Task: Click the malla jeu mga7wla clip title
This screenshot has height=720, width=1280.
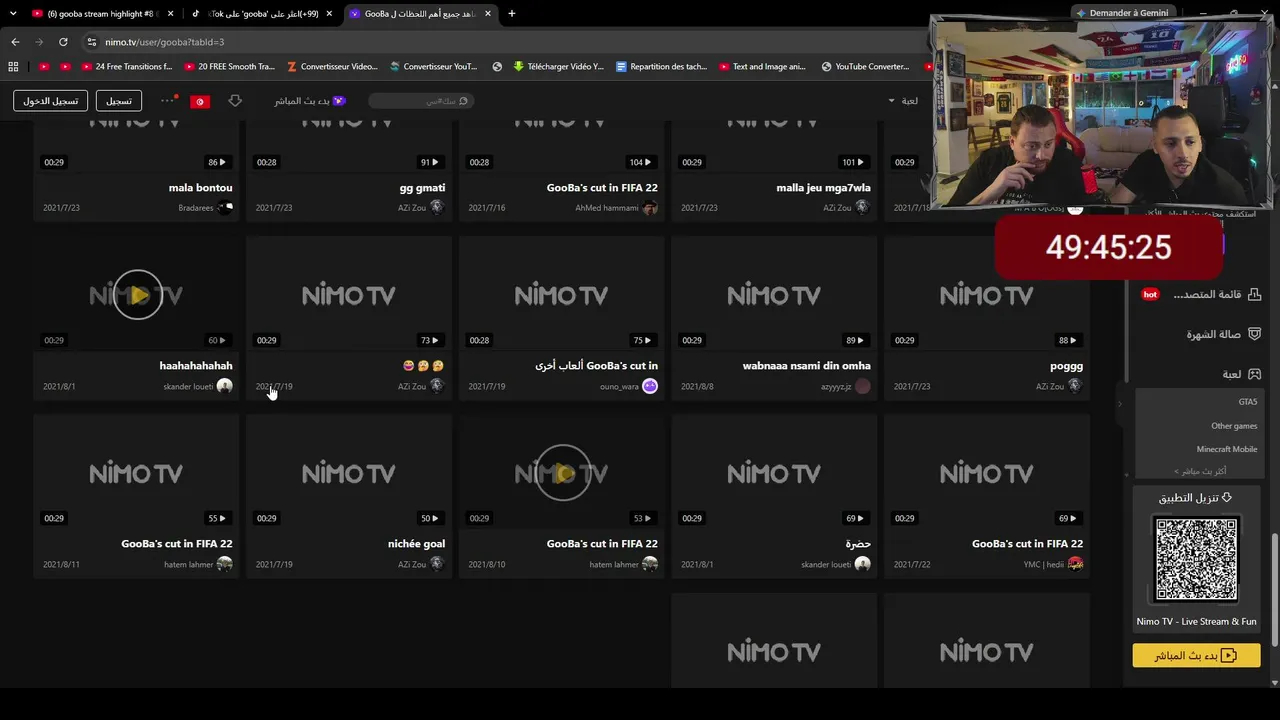Action: tap(823, 188)
